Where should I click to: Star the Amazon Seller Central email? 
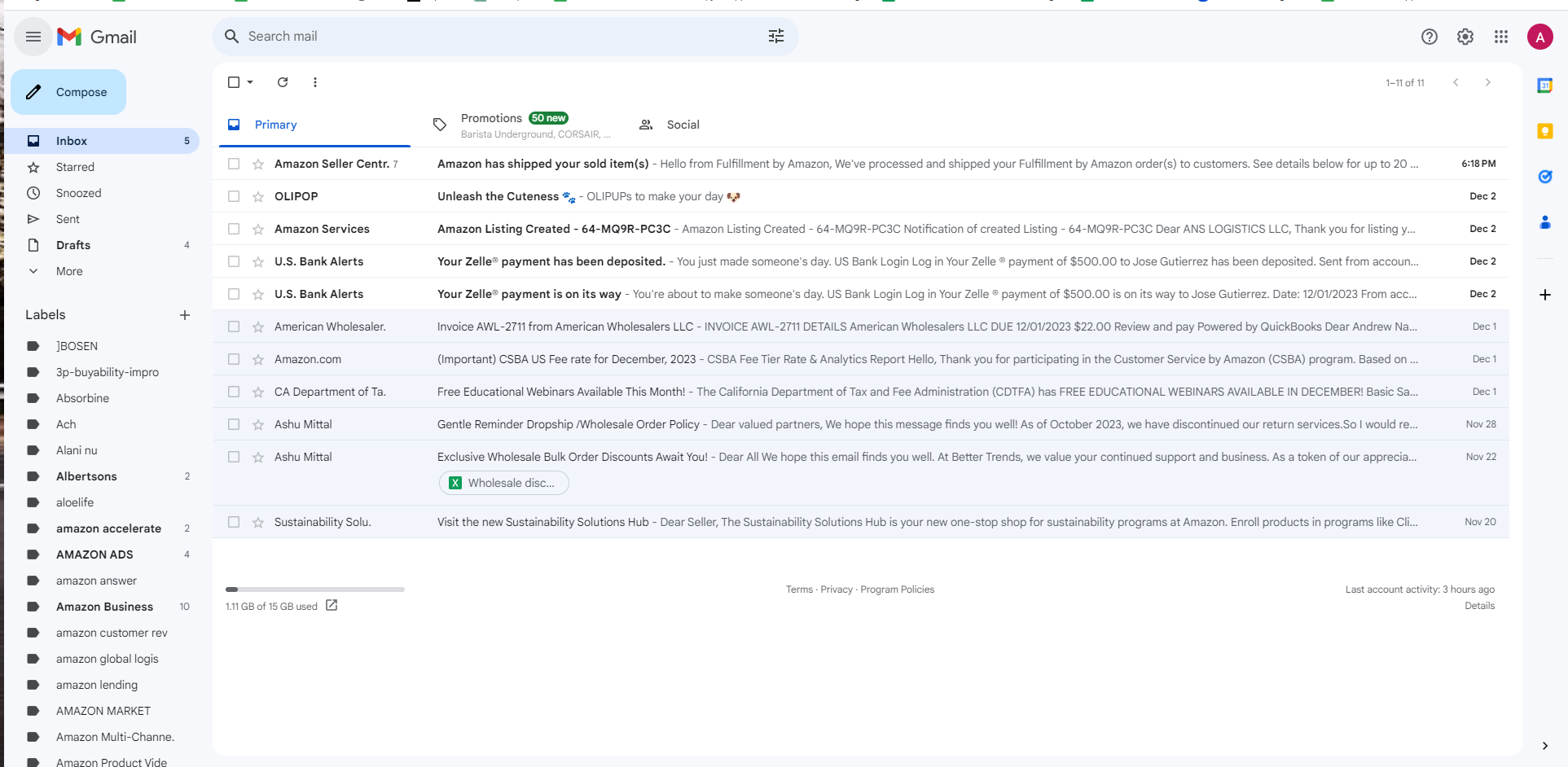258,164
